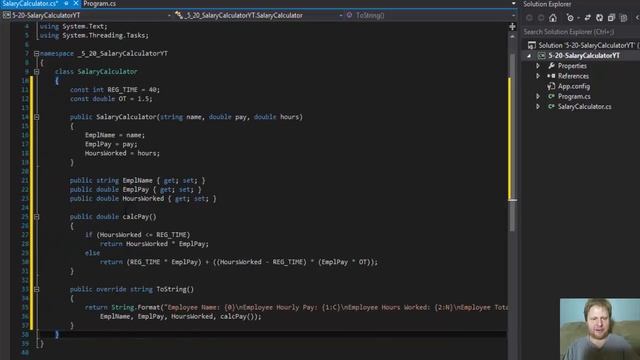
Task: Open the project navigation dropdown 5-20-SalaryCalculatorYT
Action: (x=87, y=15)
